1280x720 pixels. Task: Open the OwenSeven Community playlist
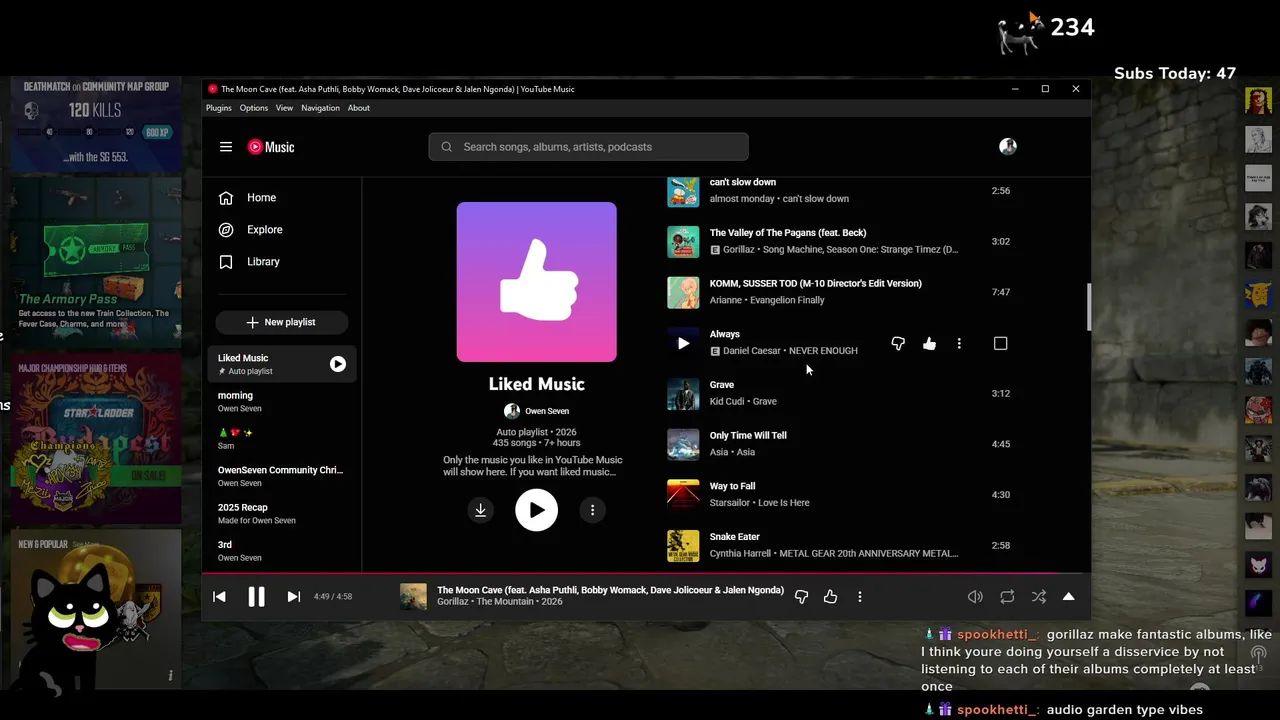(282, 476)
